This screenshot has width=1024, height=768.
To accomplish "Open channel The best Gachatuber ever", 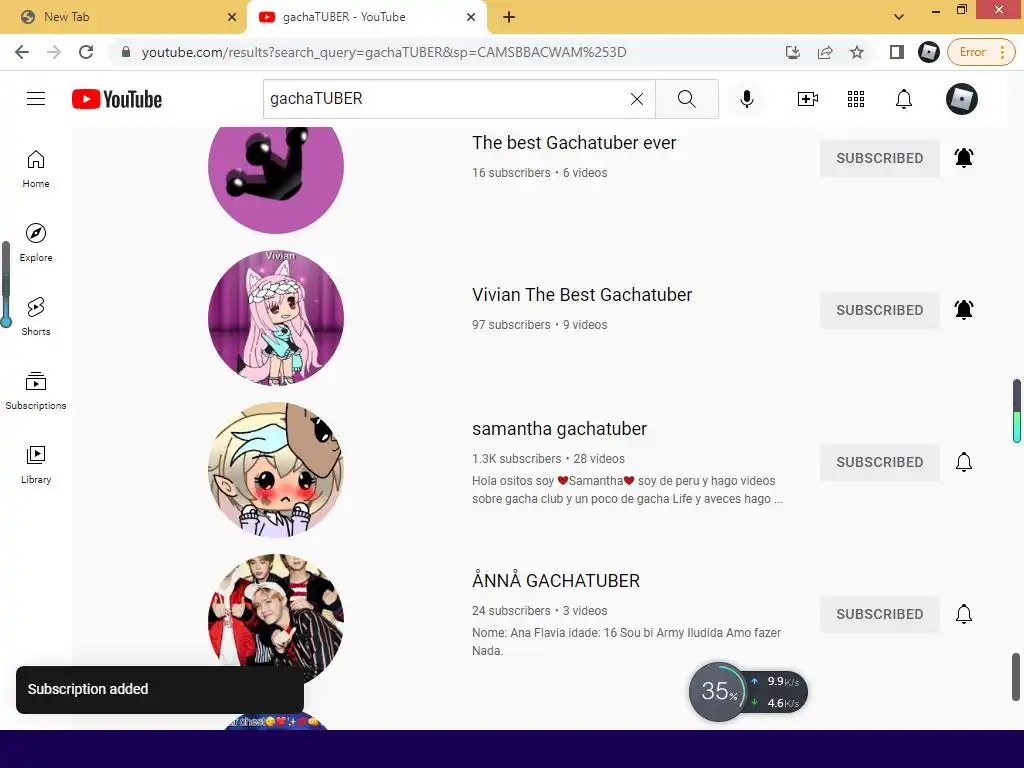I will click(x=574, y=142).
